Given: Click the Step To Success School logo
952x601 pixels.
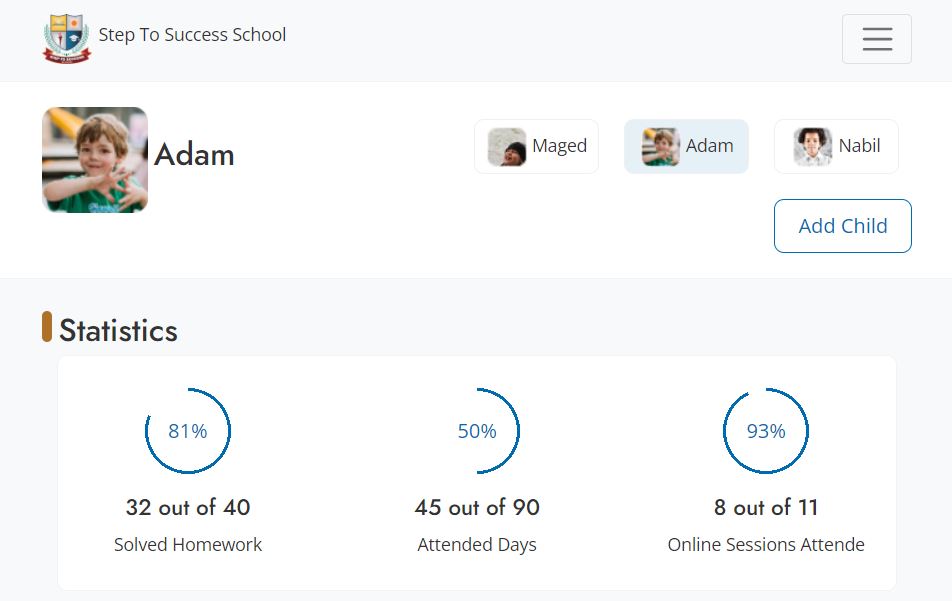Looking at the screenshot, I should coord(66,38).
